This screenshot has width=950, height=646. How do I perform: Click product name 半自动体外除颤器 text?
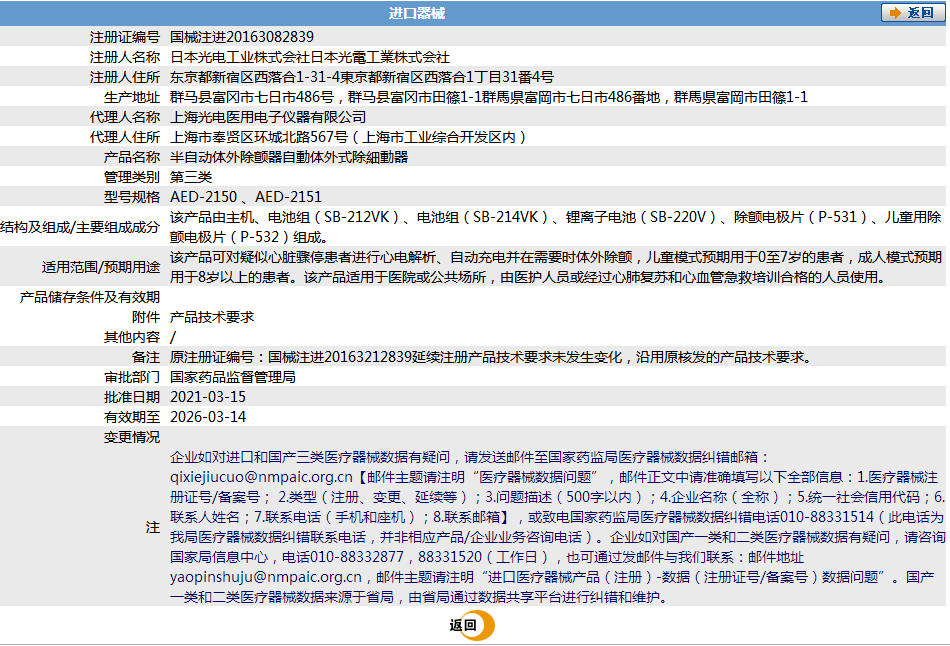click(x=226, y=157)
